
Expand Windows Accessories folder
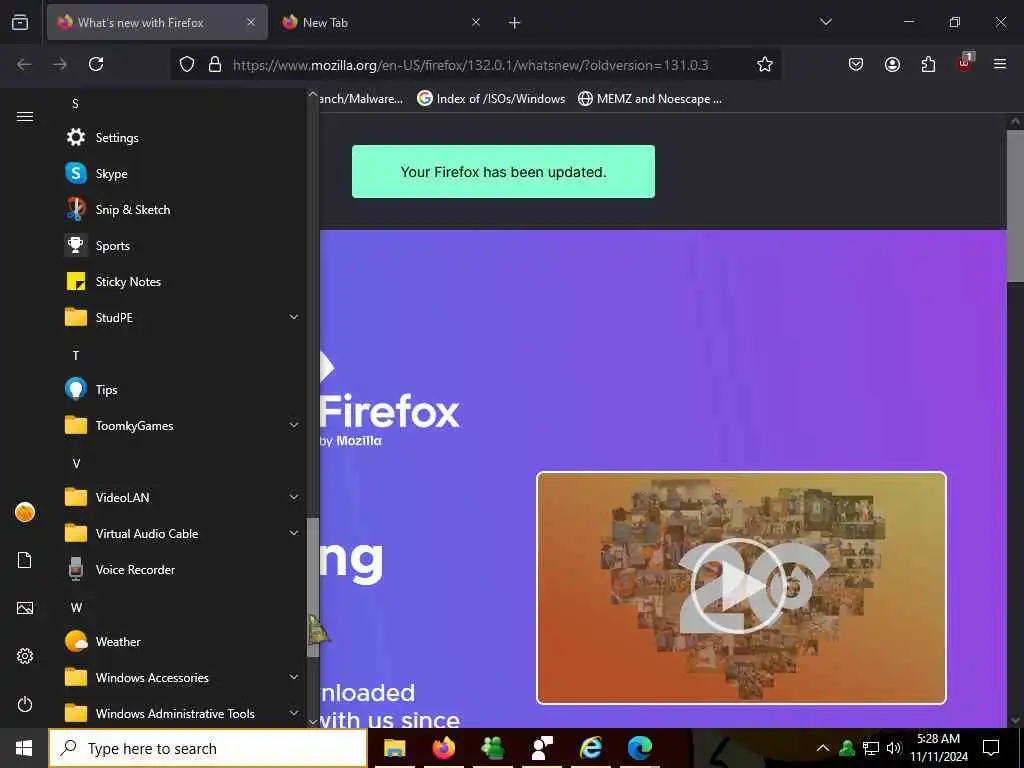(x=183, y=678)
